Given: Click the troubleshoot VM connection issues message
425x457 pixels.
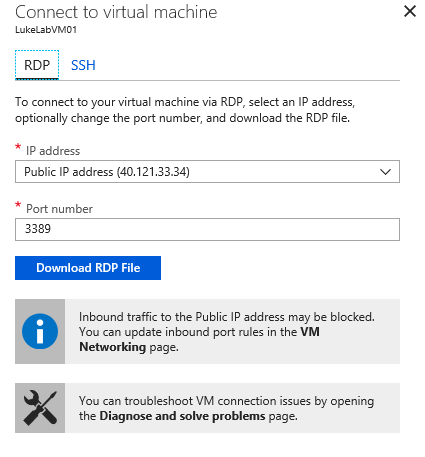Looking at the screenshot, I should pyautogui.click(x=226, y=408).
